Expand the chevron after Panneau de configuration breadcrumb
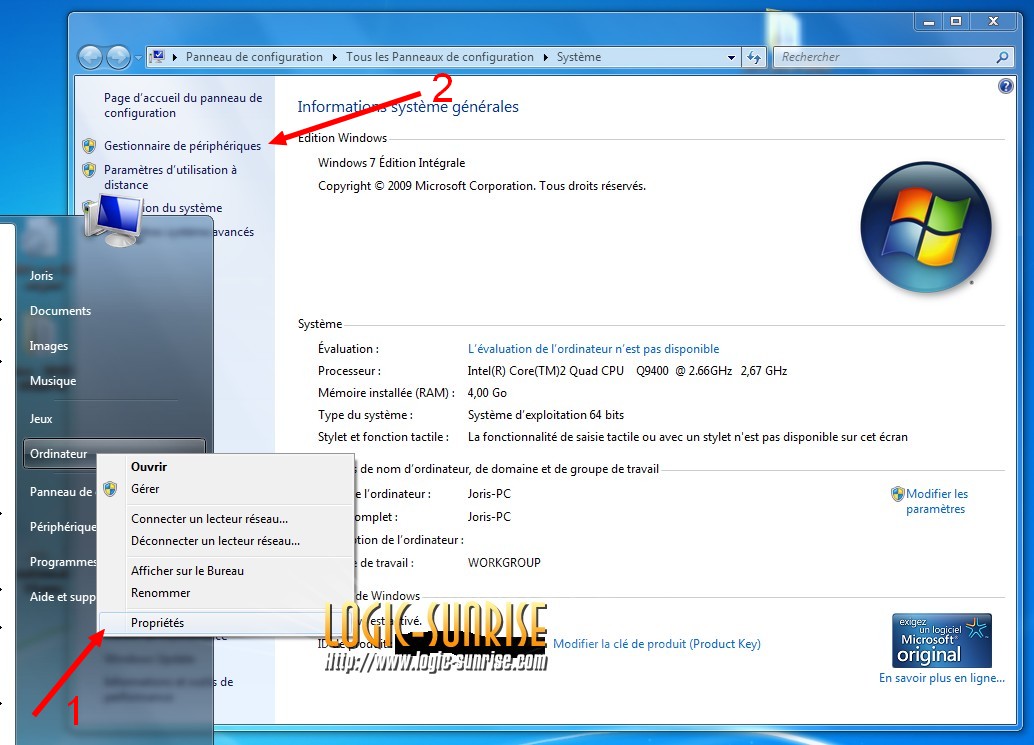 pos(335,57)
